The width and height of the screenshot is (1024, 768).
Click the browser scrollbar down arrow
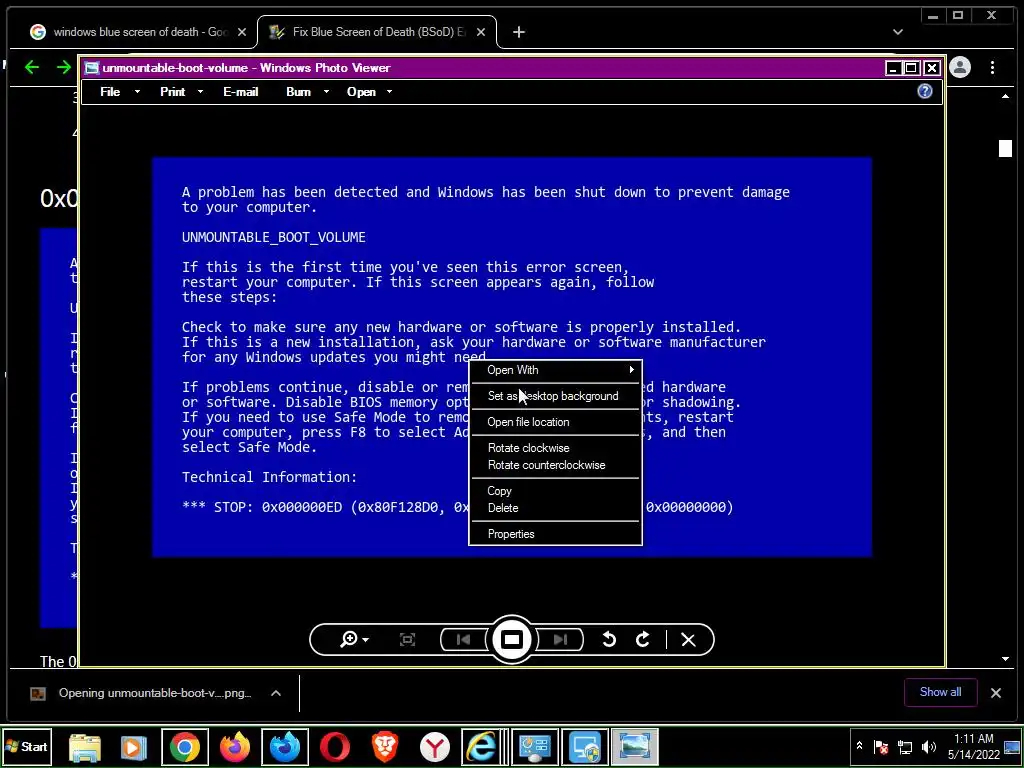[1005, 660]
